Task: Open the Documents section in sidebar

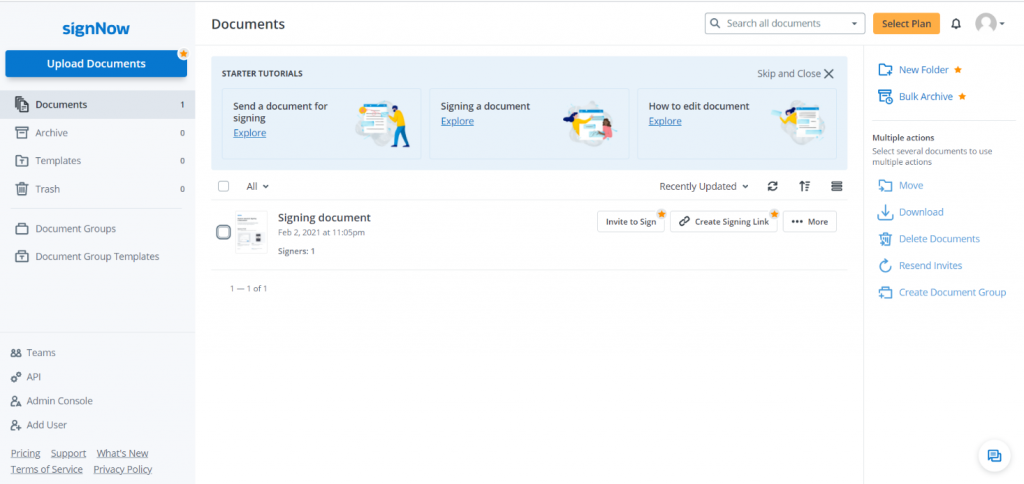Action: click(97, 105)
